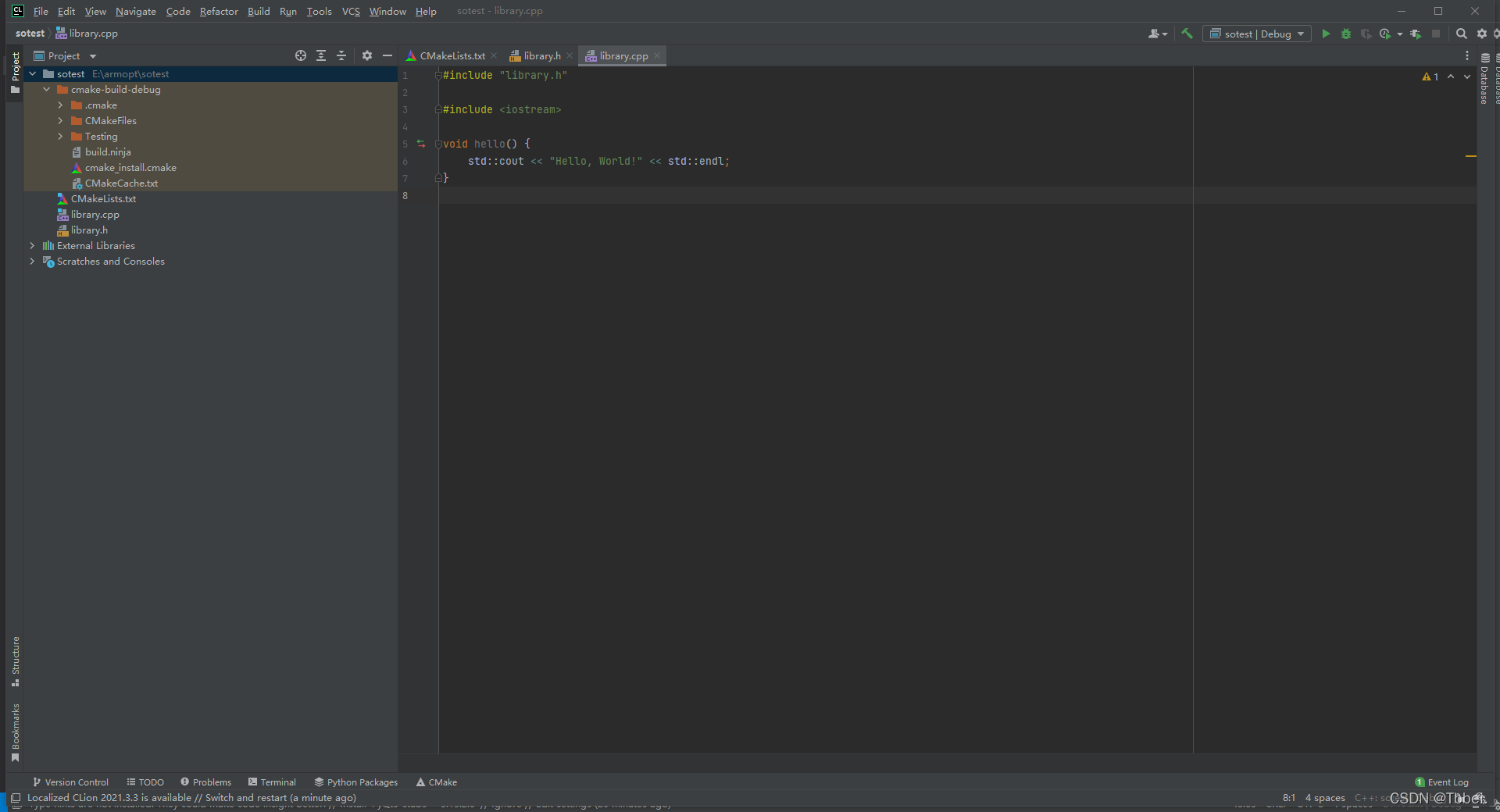This screenshot has width=1500, height=812.
Task: Open the Structure tool window
Action: [x=15, y=661]
